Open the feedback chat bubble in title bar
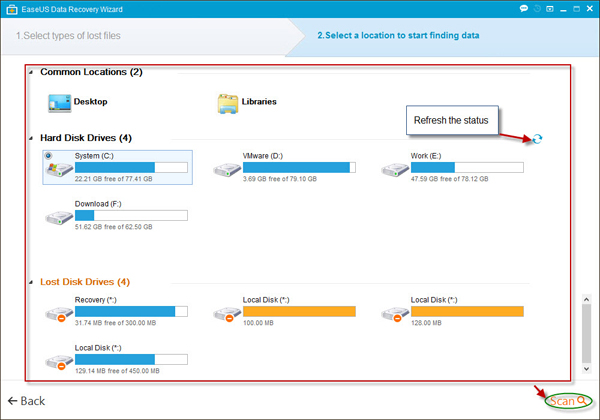 (x=526, y=8)
